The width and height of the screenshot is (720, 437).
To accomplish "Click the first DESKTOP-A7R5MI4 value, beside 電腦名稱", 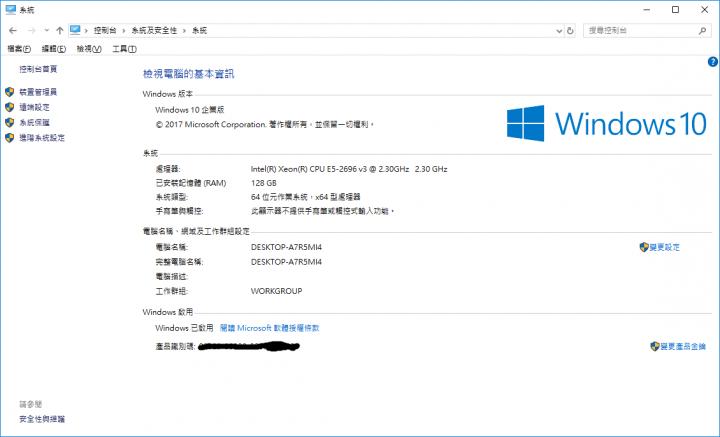I will [286, 247].
